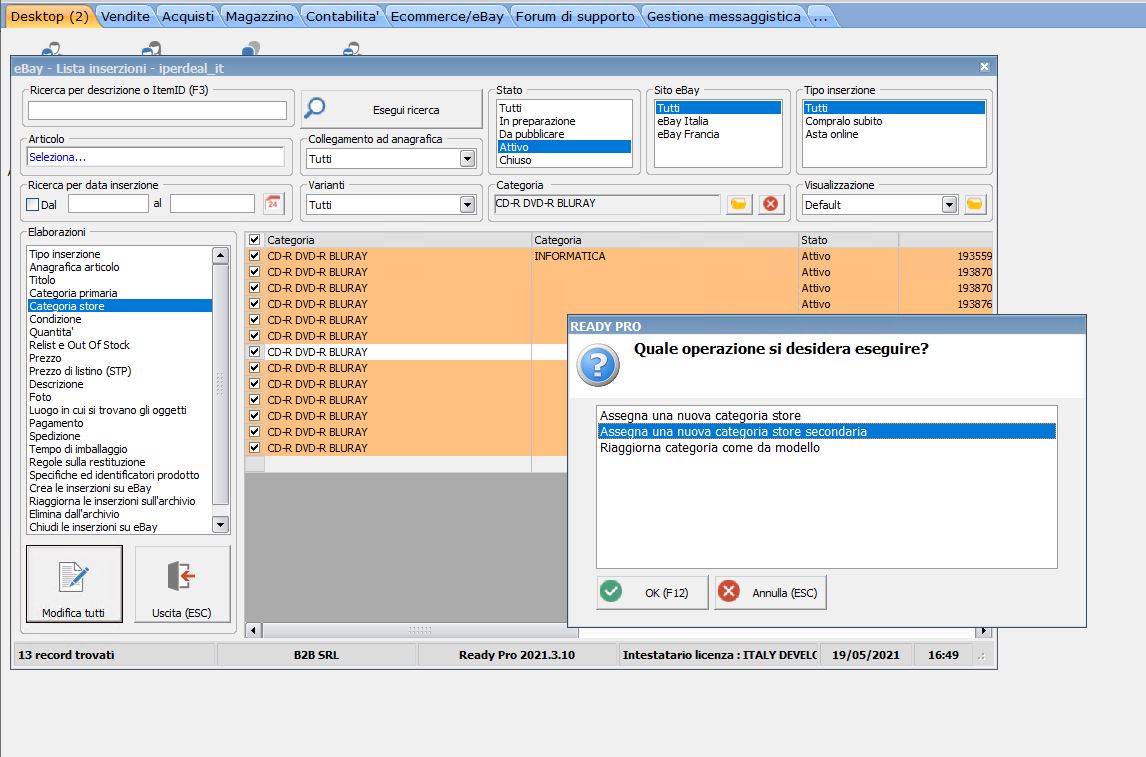1146x757 pixels.
Task: Open the Visualizzazione folder icon
Action: point(974,204)
